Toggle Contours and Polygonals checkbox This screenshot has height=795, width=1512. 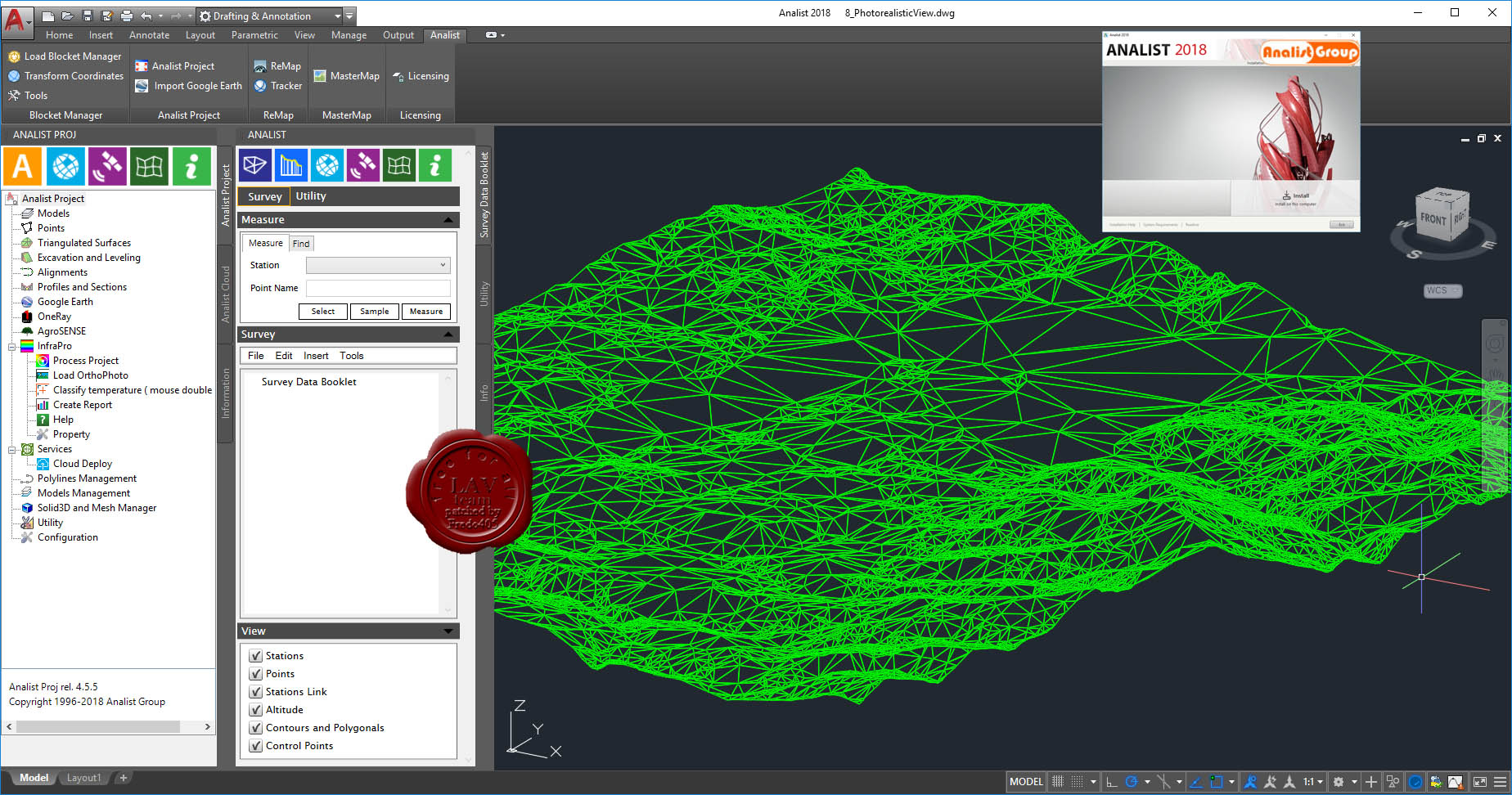click(256, 728)
